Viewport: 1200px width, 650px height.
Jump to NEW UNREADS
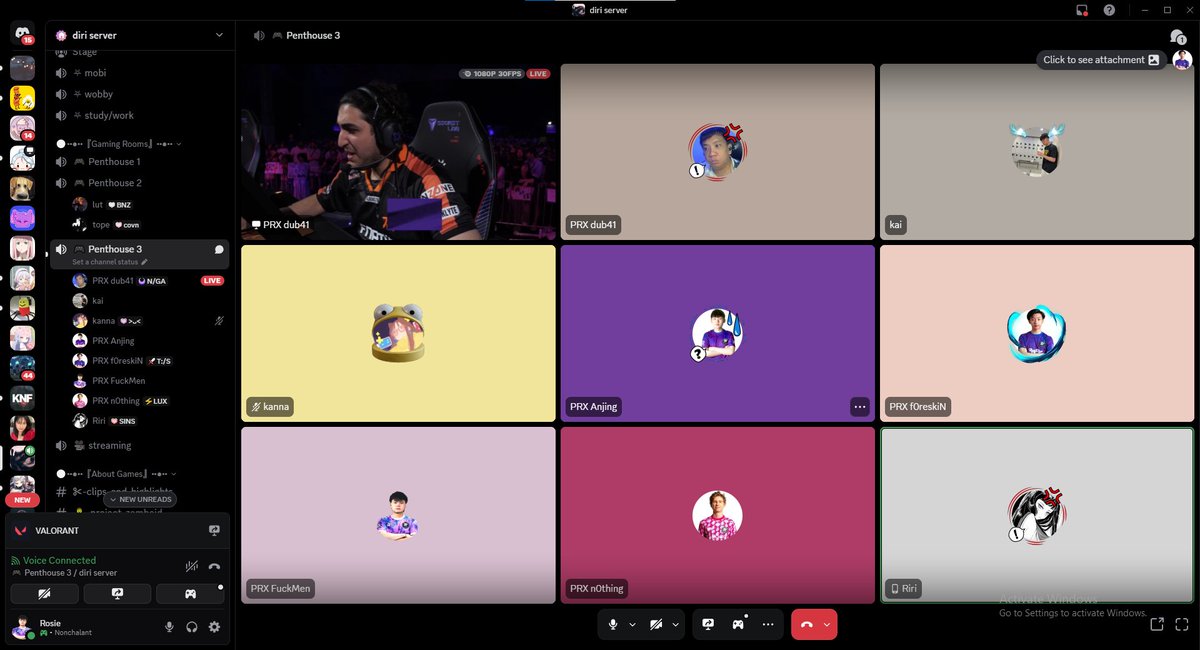140,499
